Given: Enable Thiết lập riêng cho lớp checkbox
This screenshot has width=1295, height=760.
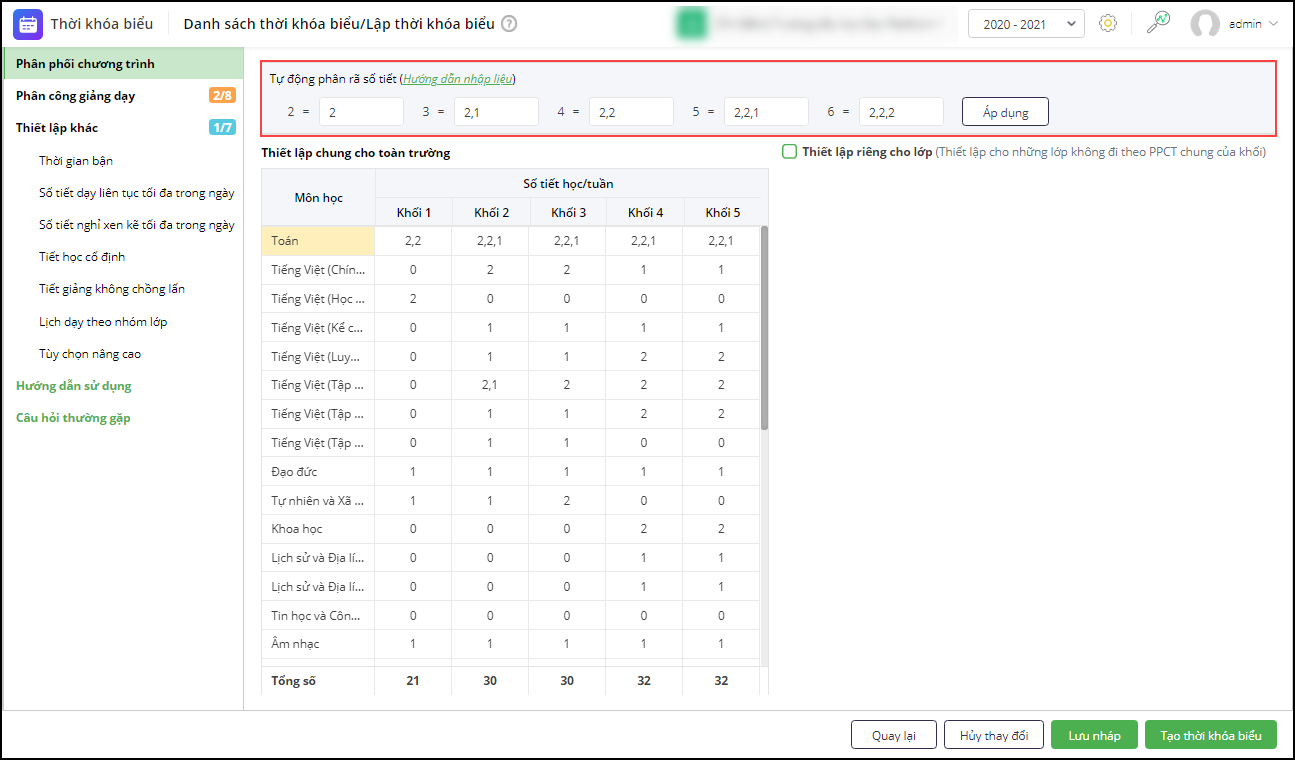Looking at the screenshot, I should tap(789, 152).
